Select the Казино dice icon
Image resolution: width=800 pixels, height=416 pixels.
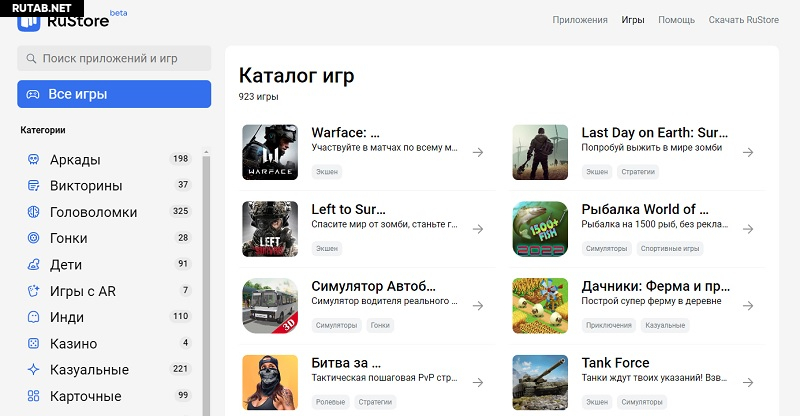[x=33, y=344]
